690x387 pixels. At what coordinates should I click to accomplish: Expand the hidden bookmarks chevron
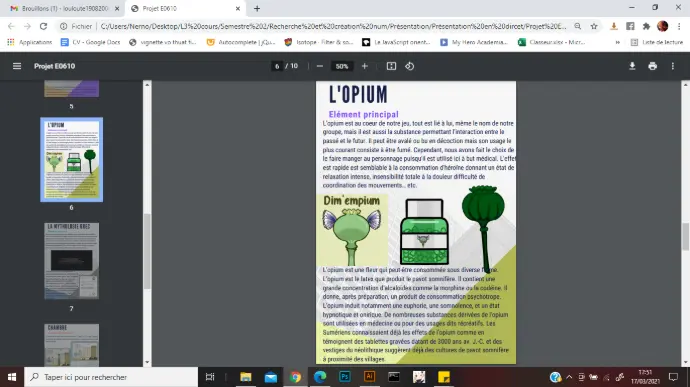pyautogui.click(x=618, y=42)
